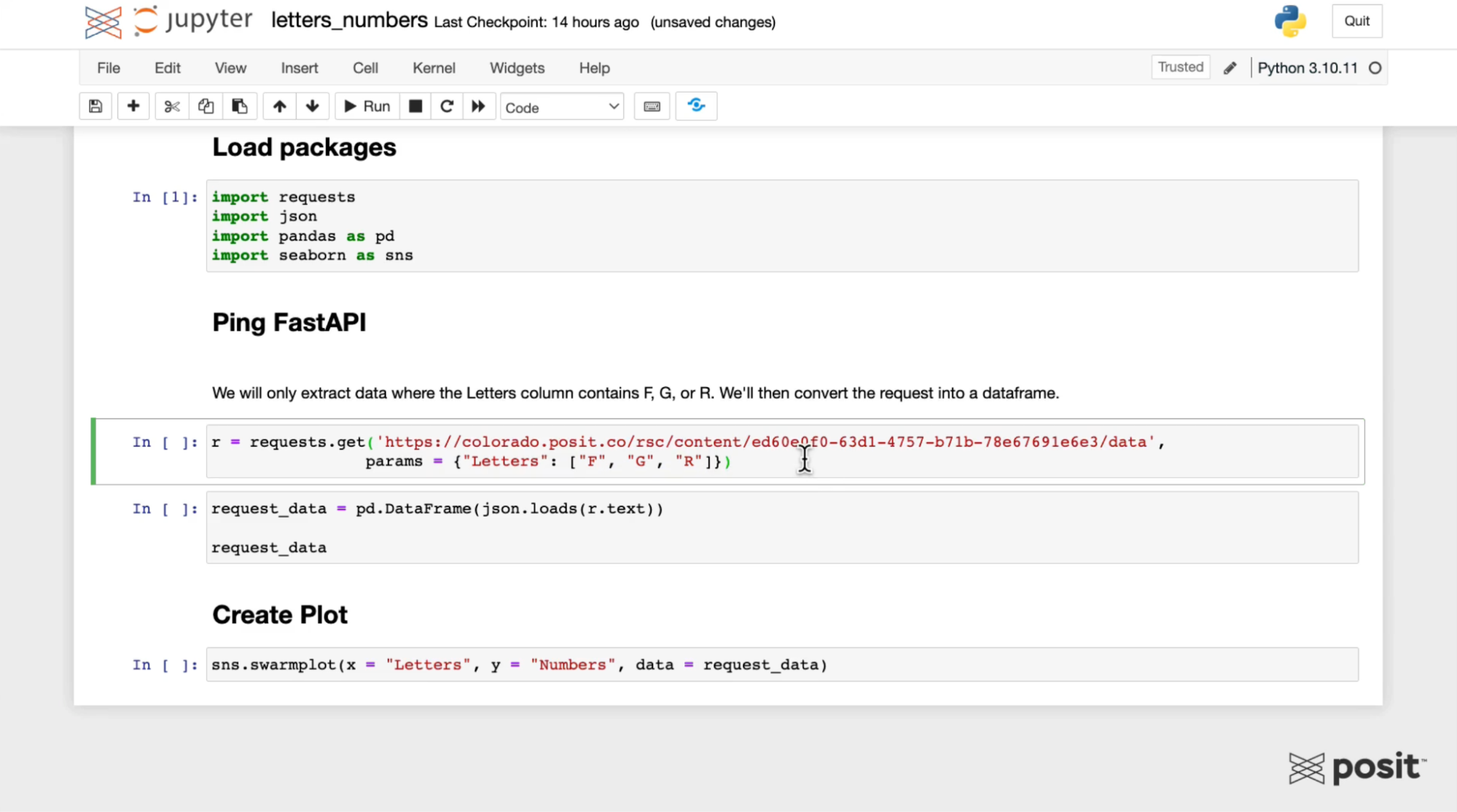Image resolution: width=1457 pixels, height=812 pixels.
Task: Open the Kernel menu
Action: [x=434, y=68]
